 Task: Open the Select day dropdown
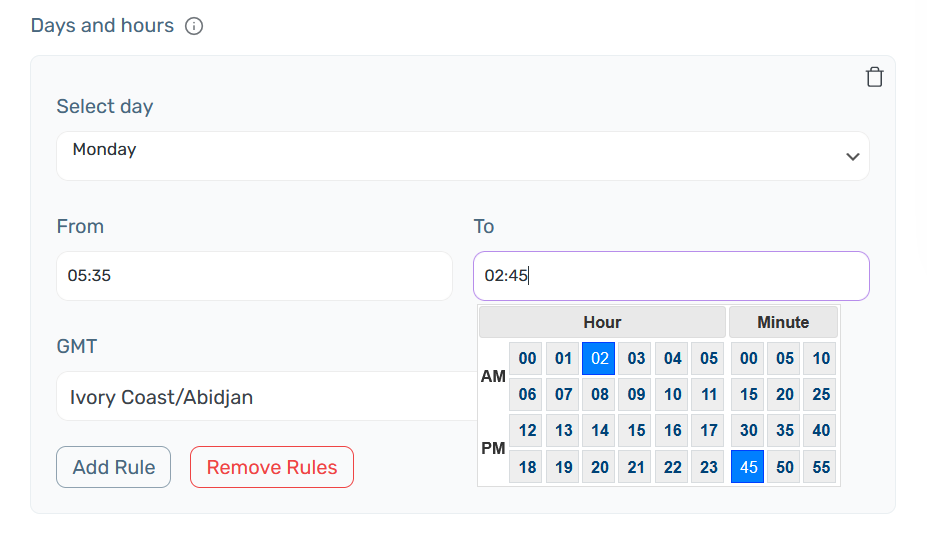coord(462,156)
